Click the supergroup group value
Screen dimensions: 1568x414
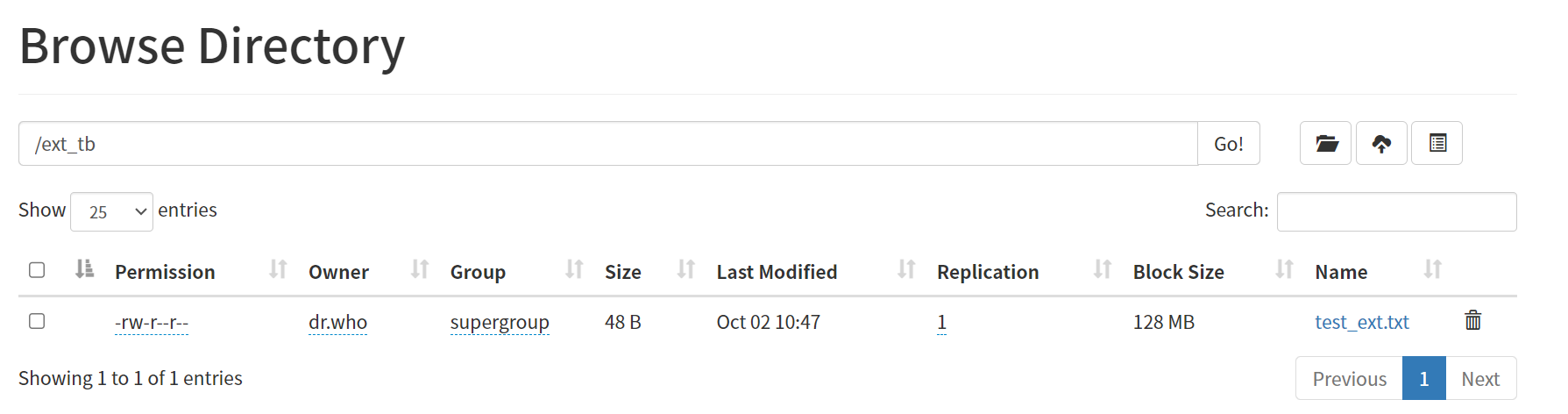[x=500, y=323]
